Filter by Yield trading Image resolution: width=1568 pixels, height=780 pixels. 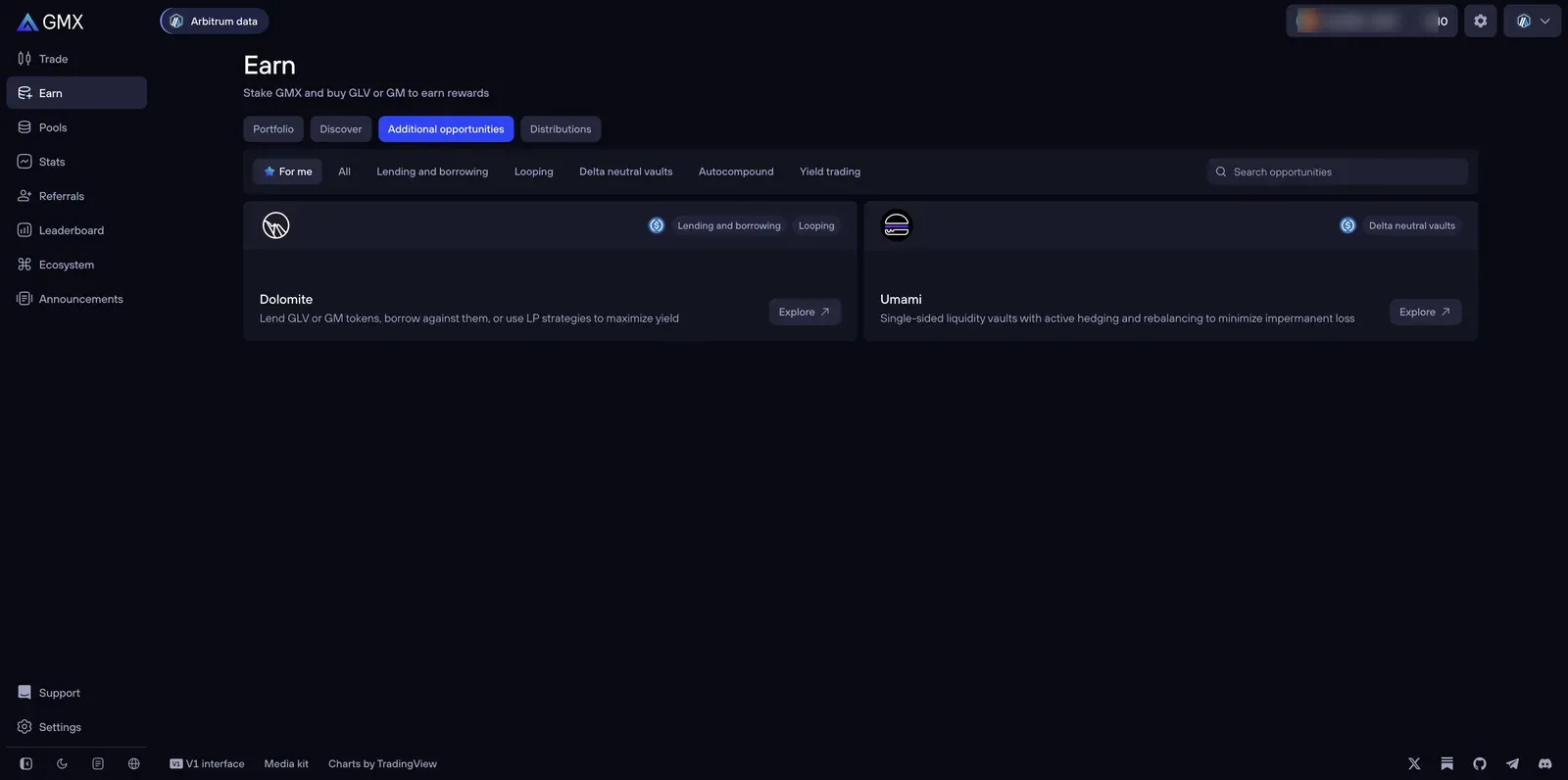click(830, 171)
